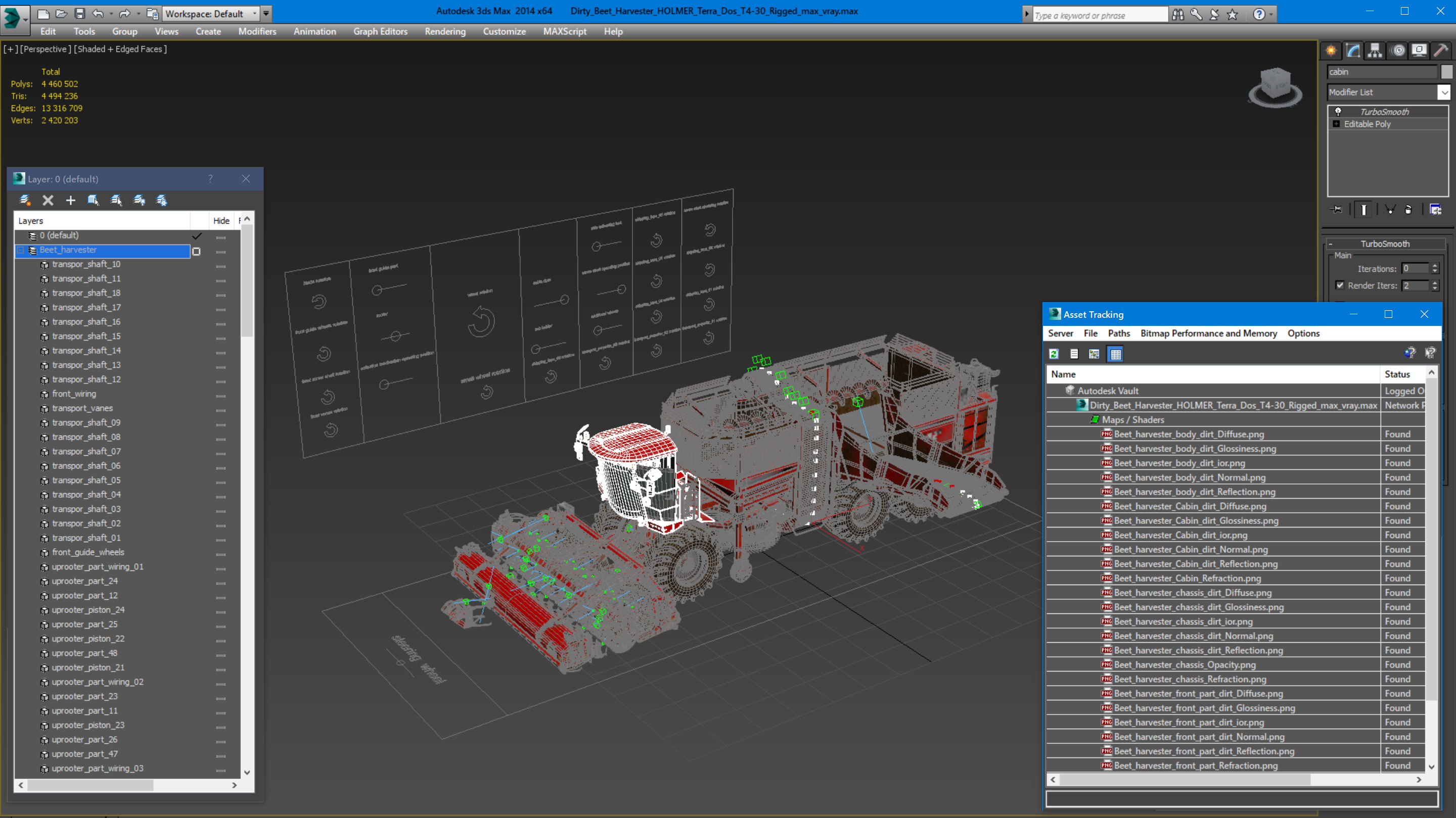1456x818 pixels.
Task: Click Freeze/Unfreeze All Layers icon
Action: [162, 200]
